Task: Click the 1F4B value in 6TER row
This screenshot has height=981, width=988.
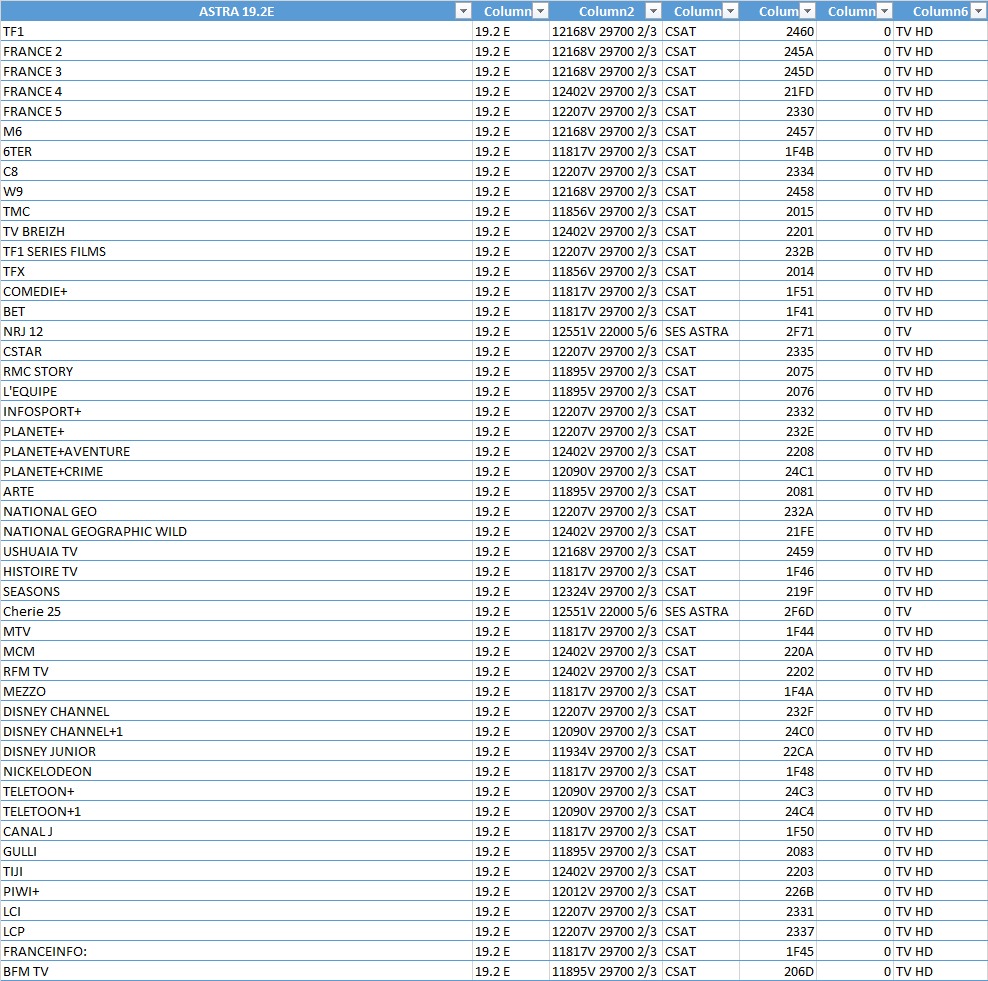Action: coord(778,151)
